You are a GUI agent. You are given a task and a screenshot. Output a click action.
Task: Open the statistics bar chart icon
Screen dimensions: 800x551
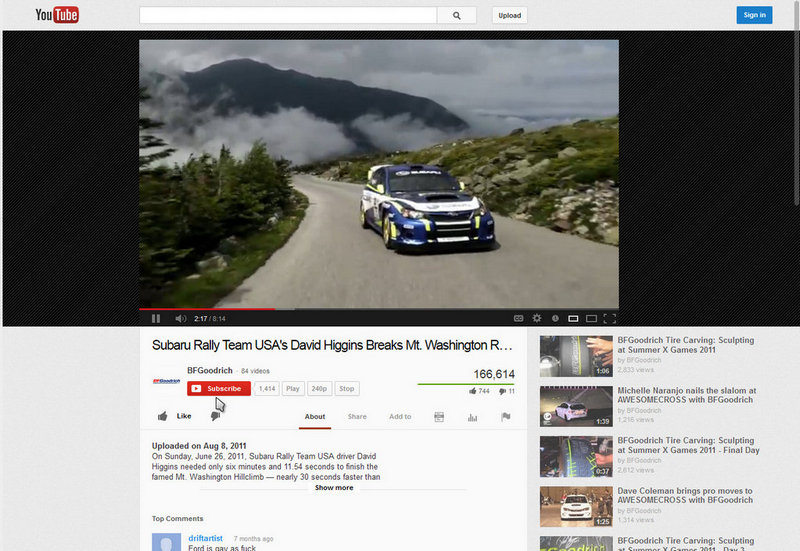click(x=472, y=417)
